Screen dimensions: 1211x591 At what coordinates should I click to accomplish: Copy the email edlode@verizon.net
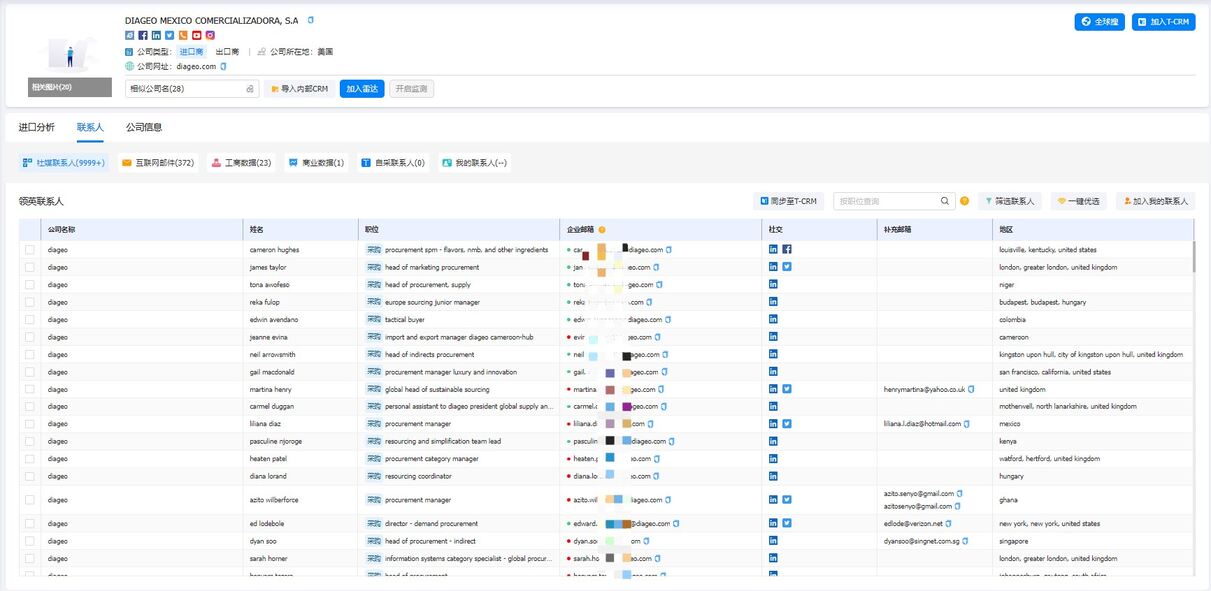[x=951, y=524]
